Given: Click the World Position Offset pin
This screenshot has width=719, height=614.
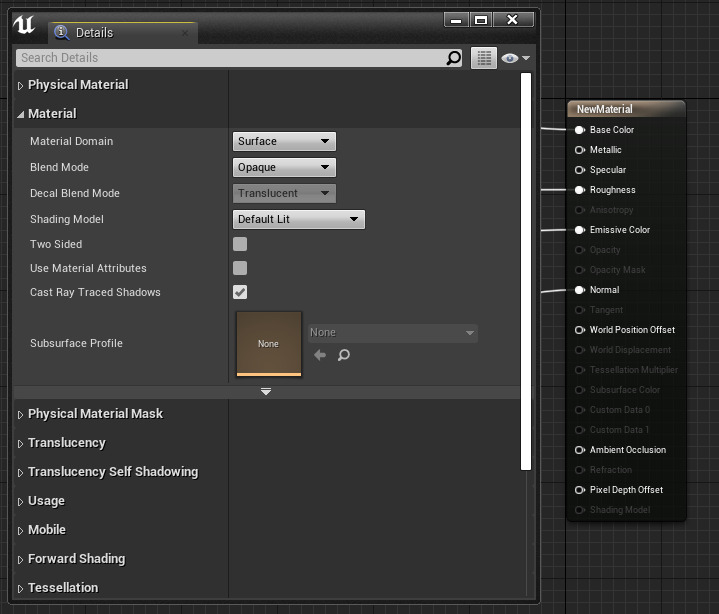Looking at the screenshot, I should [x=579, y=330].
